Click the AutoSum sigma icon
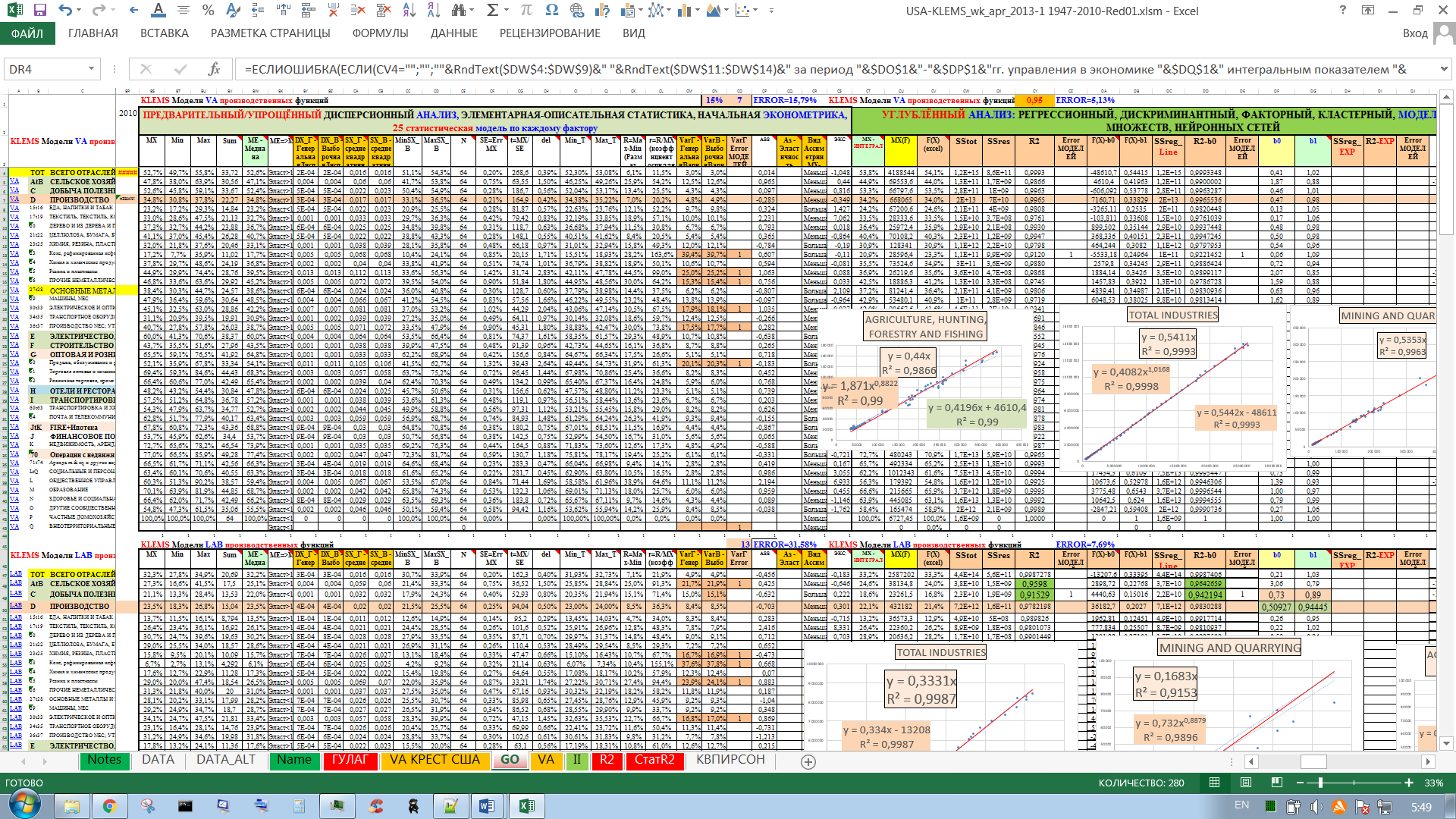Viewport: 1456px width, 819px height. [492, 11]
